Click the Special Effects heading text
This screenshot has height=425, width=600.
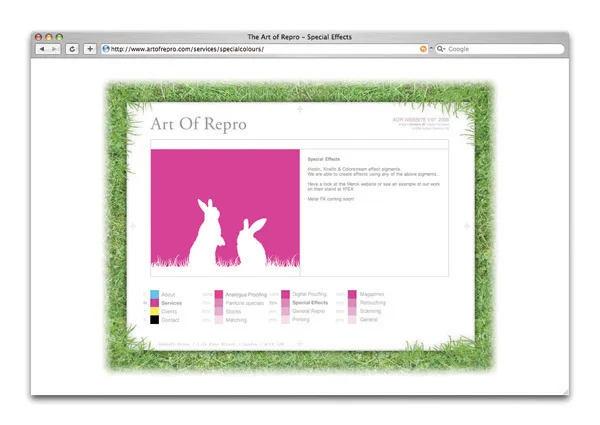(x=324, y=159)
